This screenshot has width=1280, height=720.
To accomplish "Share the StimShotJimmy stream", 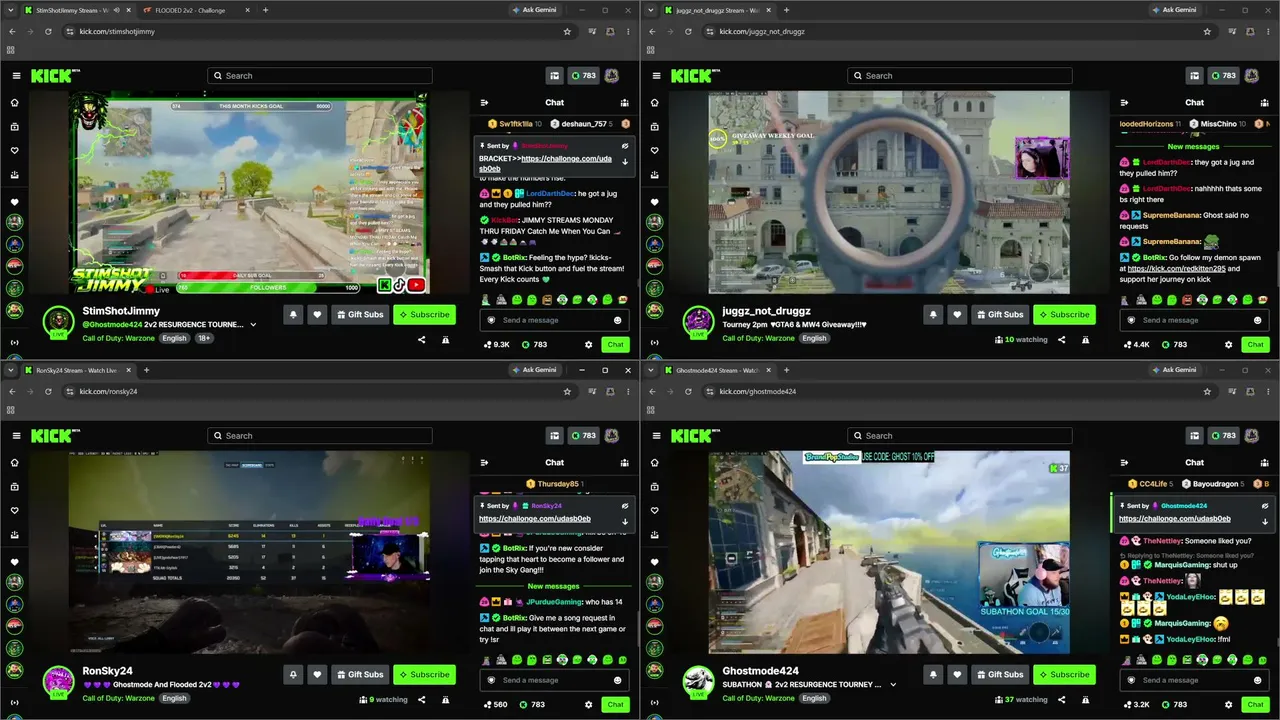I will point(421,340).
